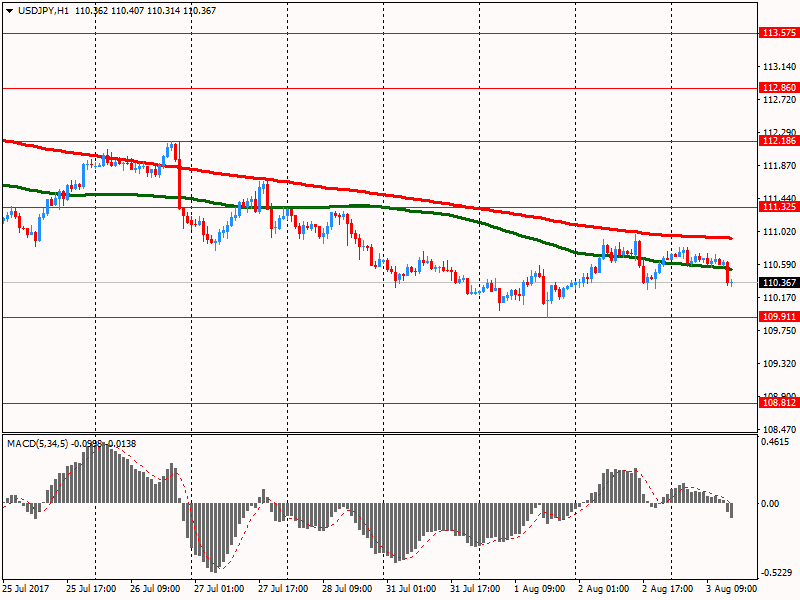Viewport: 800px width, 600px height.
Task: Click the USDJPY,H1 chart title text
Action: point(43,11)
